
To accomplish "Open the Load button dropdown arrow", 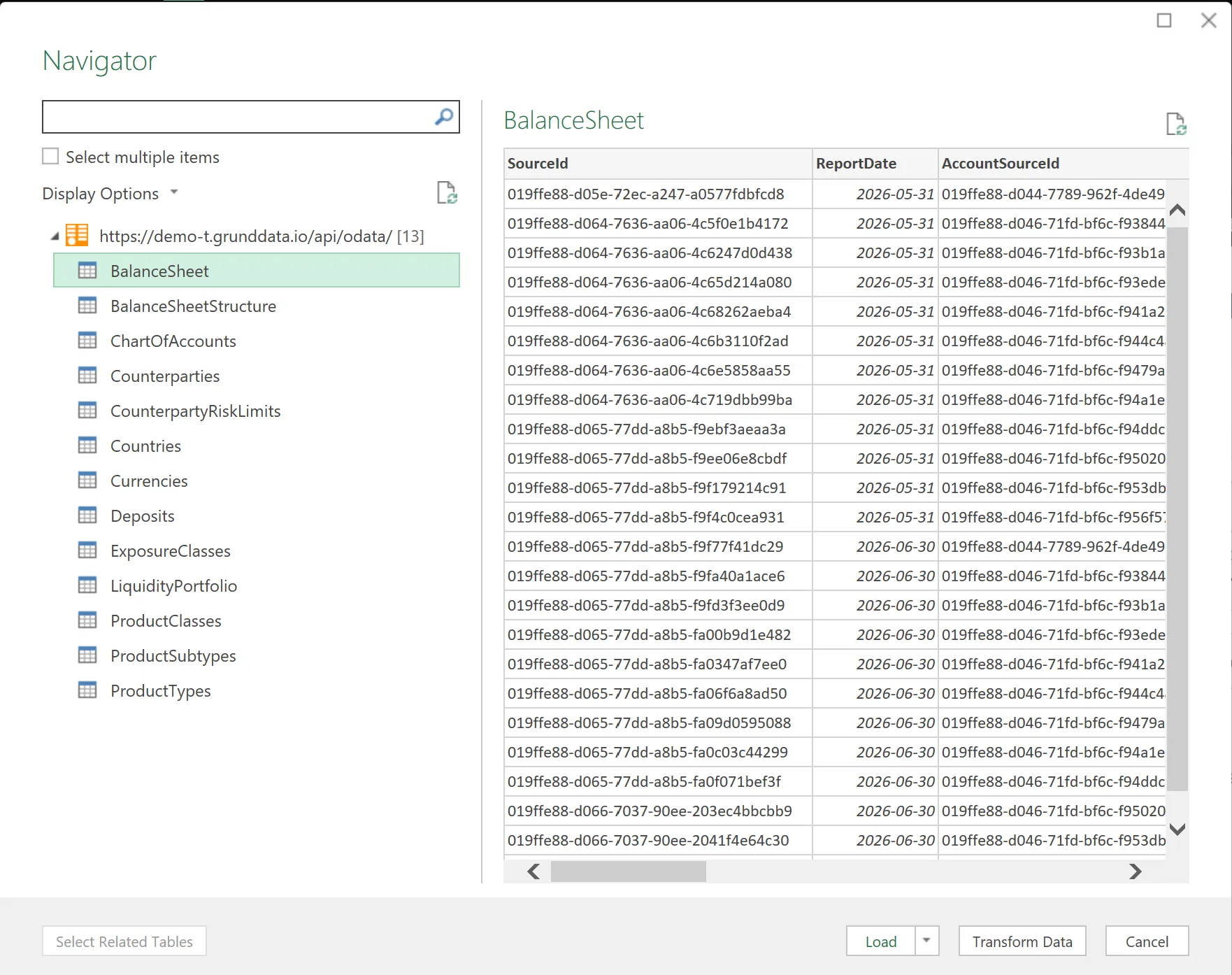I will pos(926,941).
